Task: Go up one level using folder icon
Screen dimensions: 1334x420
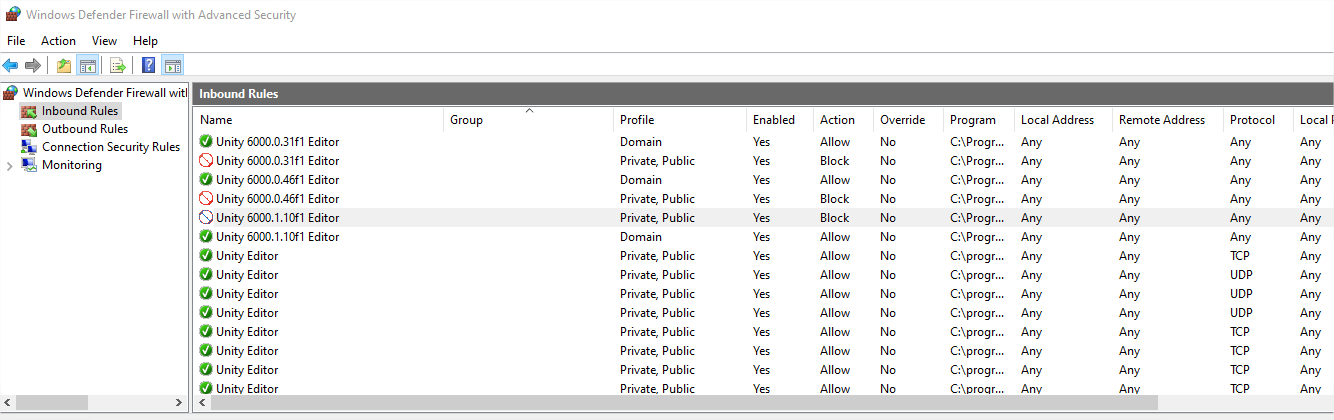Action: click(64, 66)
